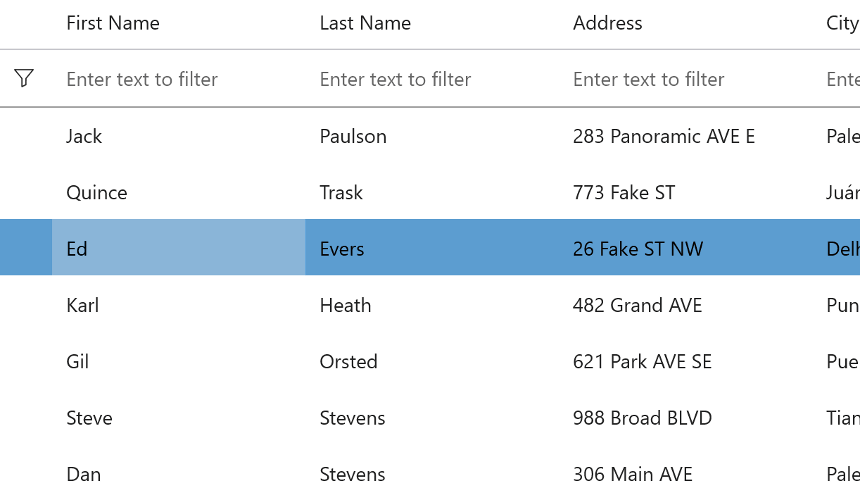This screenshot has height=500, width=860.
Task: Select the Karl first name cell
Action: pyautogui.click(x=82, y=305)
